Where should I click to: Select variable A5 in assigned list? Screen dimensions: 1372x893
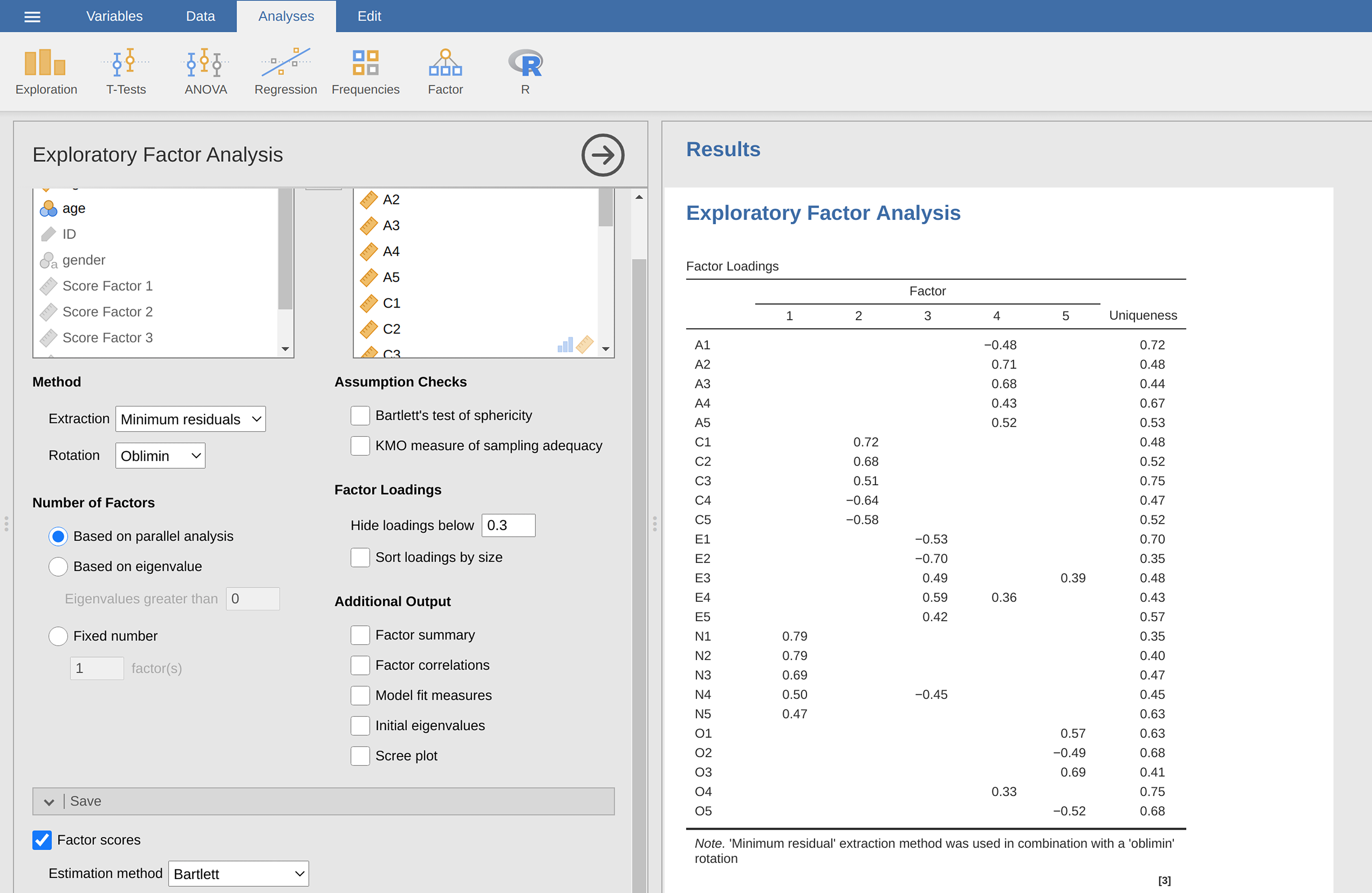(476, 277)
